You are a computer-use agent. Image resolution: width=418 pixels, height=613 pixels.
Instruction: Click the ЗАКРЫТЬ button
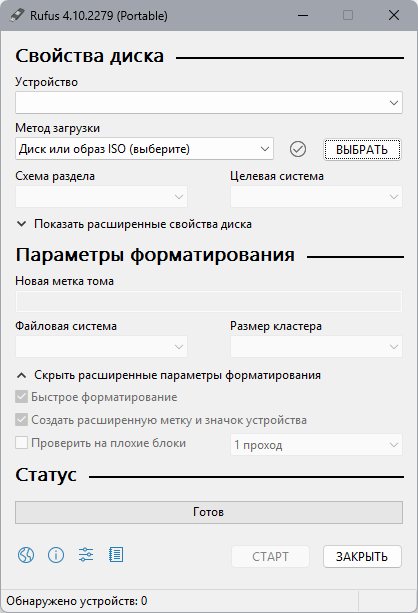click(x=362, y=556)
